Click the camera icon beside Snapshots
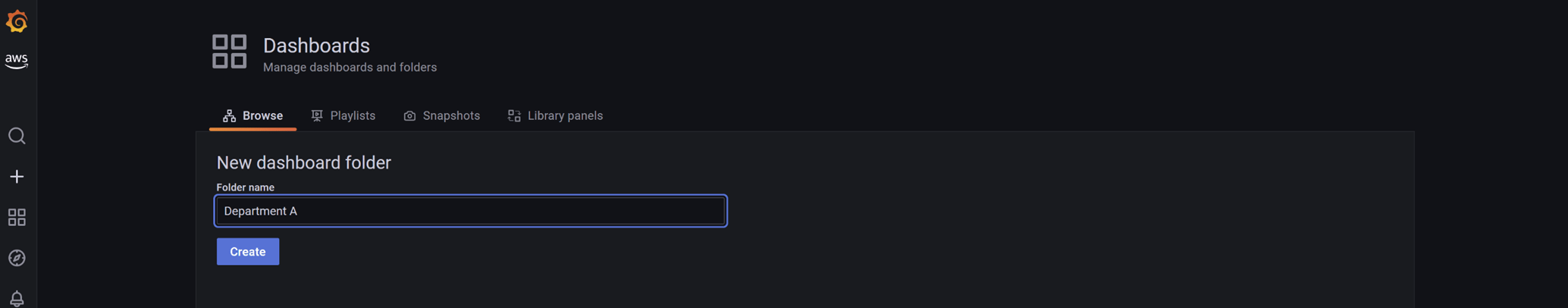1568x308 pixels. pos(409,116)
